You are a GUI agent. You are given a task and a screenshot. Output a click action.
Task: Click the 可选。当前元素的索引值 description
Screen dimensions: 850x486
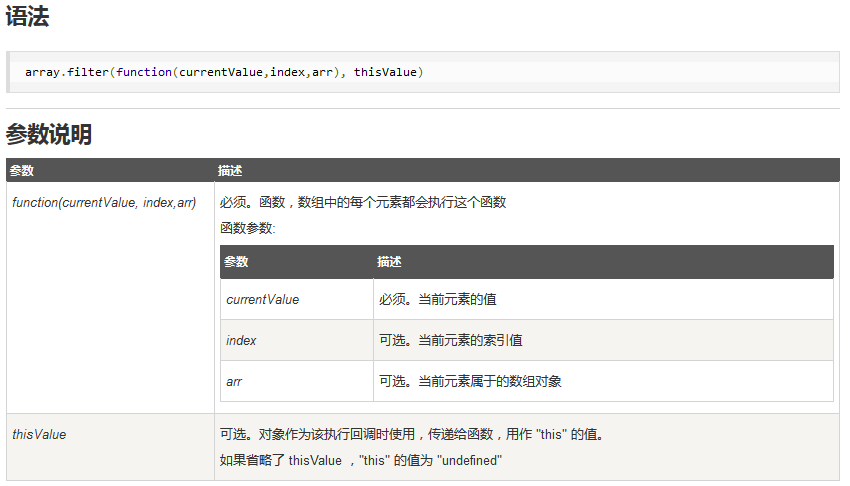pos(450,340)
